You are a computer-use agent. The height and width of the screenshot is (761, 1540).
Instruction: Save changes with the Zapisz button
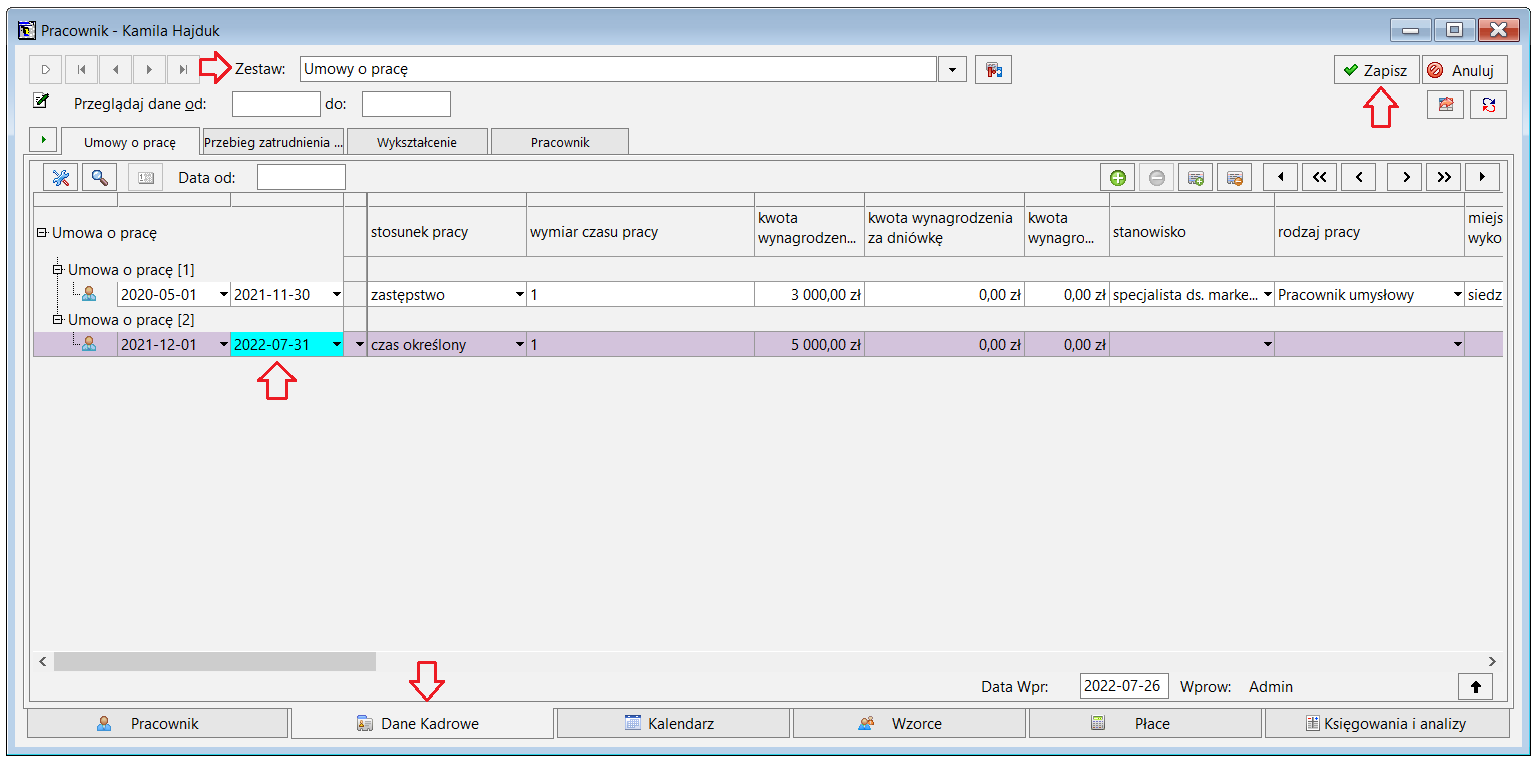pos(1376,70)
